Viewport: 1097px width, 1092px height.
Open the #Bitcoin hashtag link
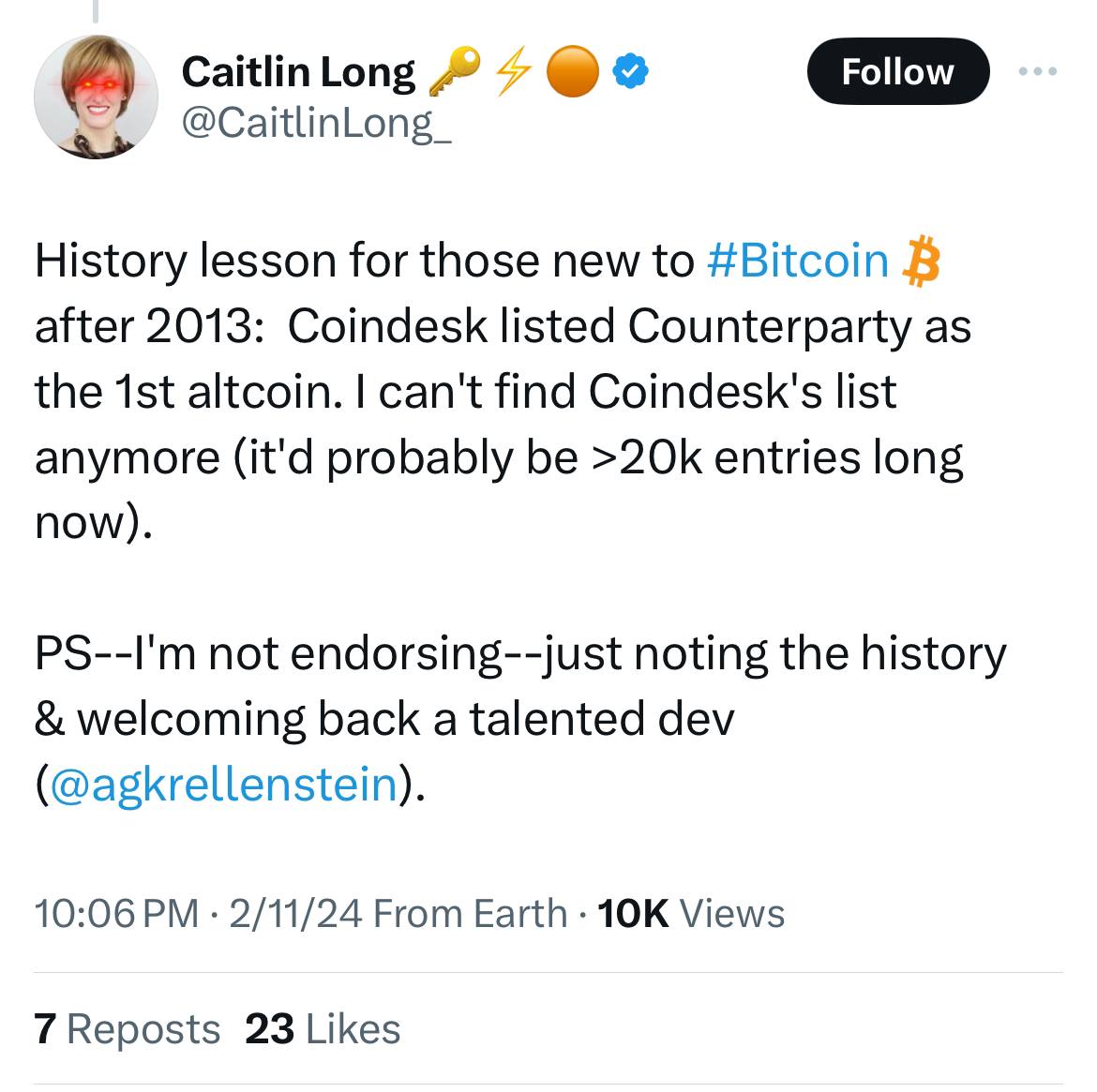coord(798,261)
